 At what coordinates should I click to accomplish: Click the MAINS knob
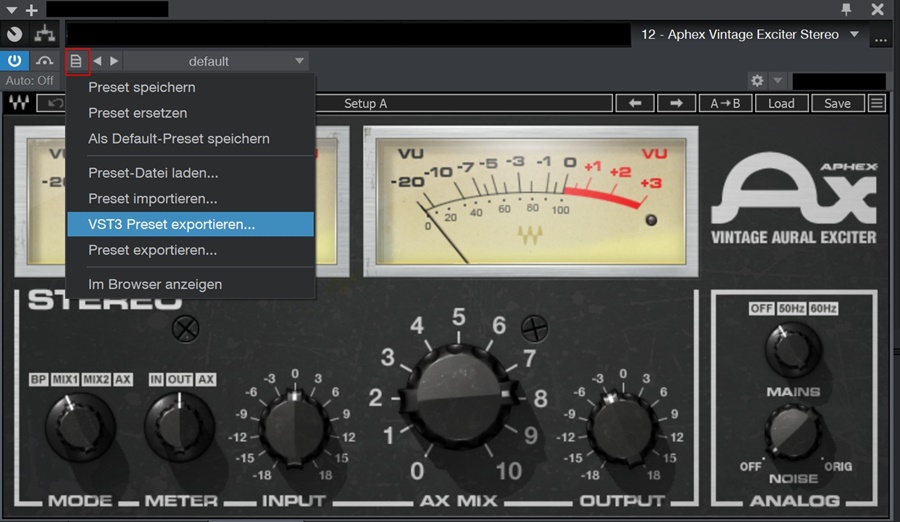click(x=793, y=350)
